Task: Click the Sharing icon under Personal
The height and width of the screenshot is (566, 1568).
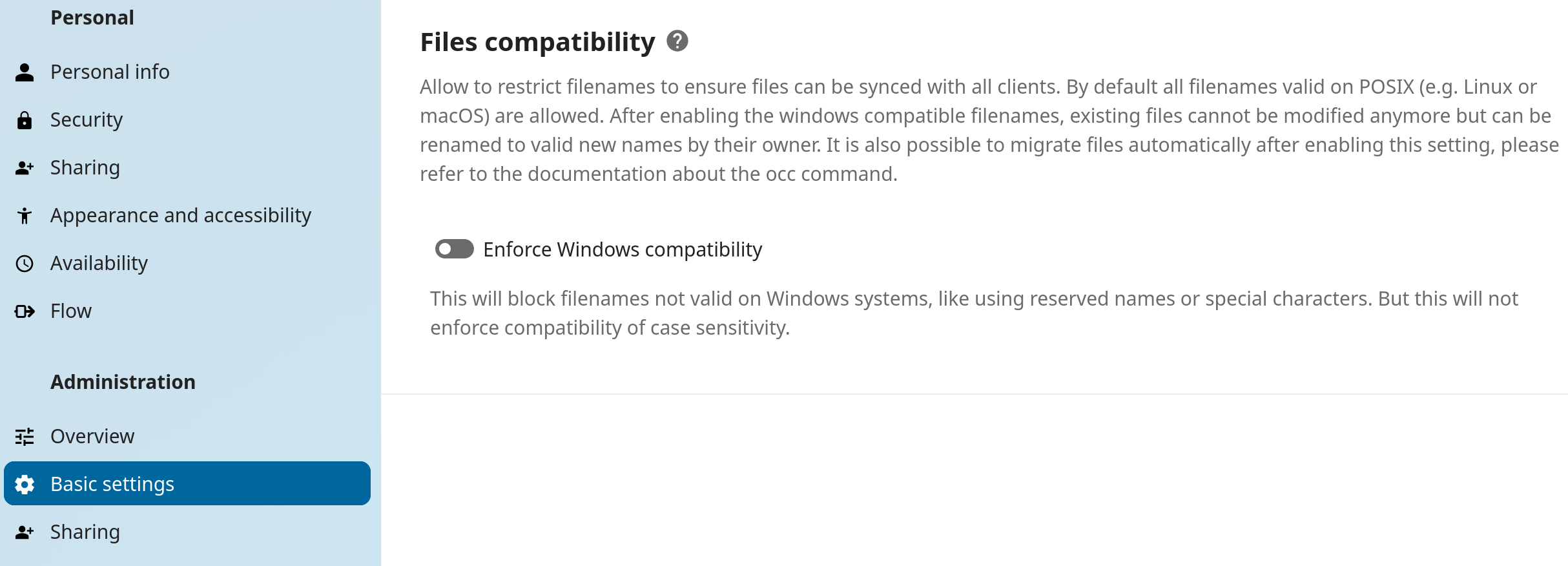Action: [25, 167]
